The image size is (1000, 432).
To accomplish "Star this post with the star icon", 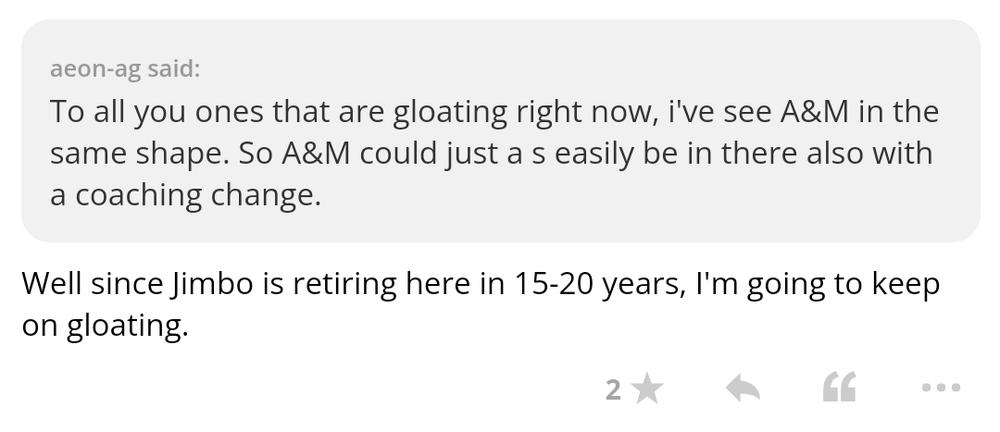I will pyautogui.click(x=648, y=388).
